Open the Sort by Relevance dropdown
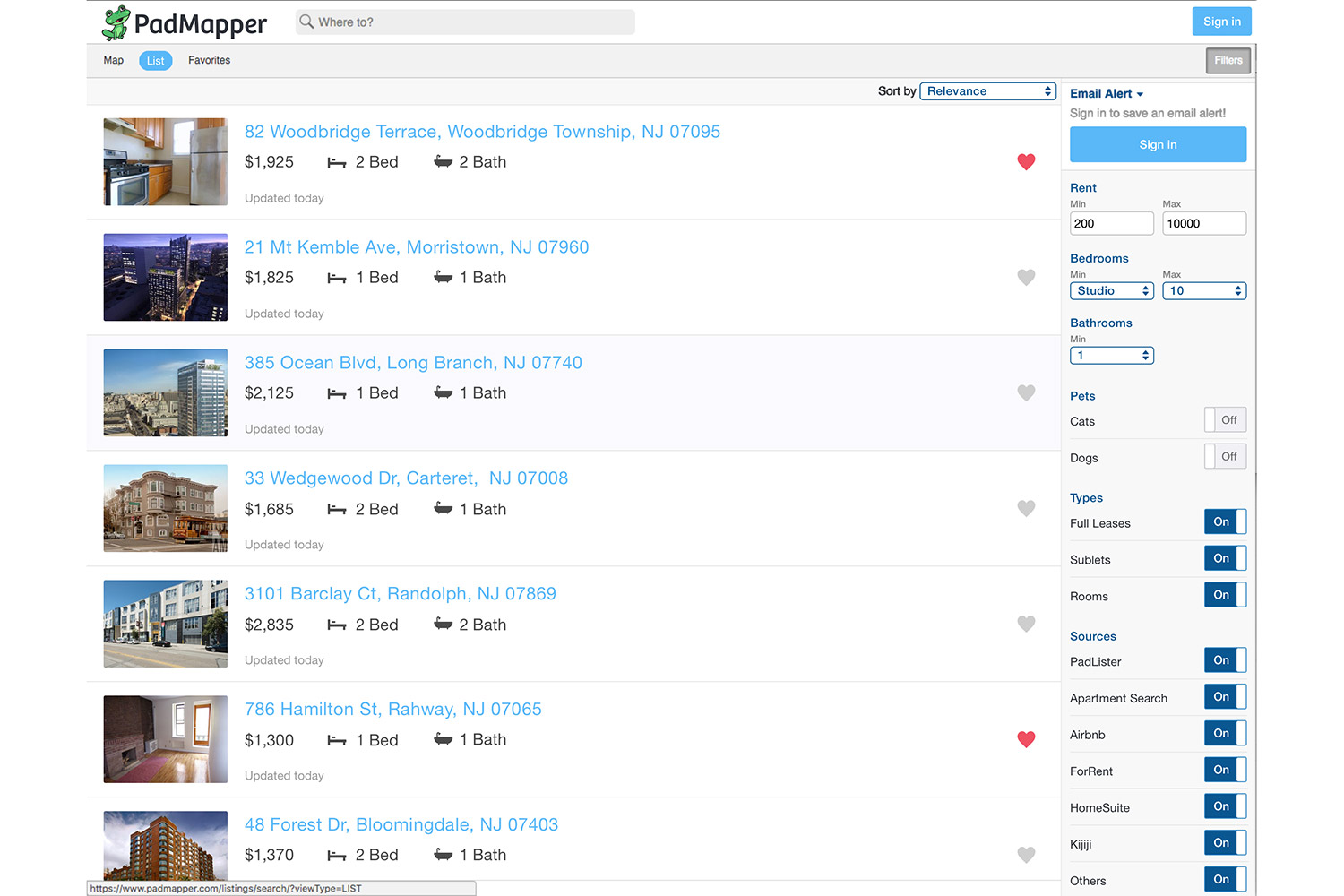1344x896 pixels. 987,90
